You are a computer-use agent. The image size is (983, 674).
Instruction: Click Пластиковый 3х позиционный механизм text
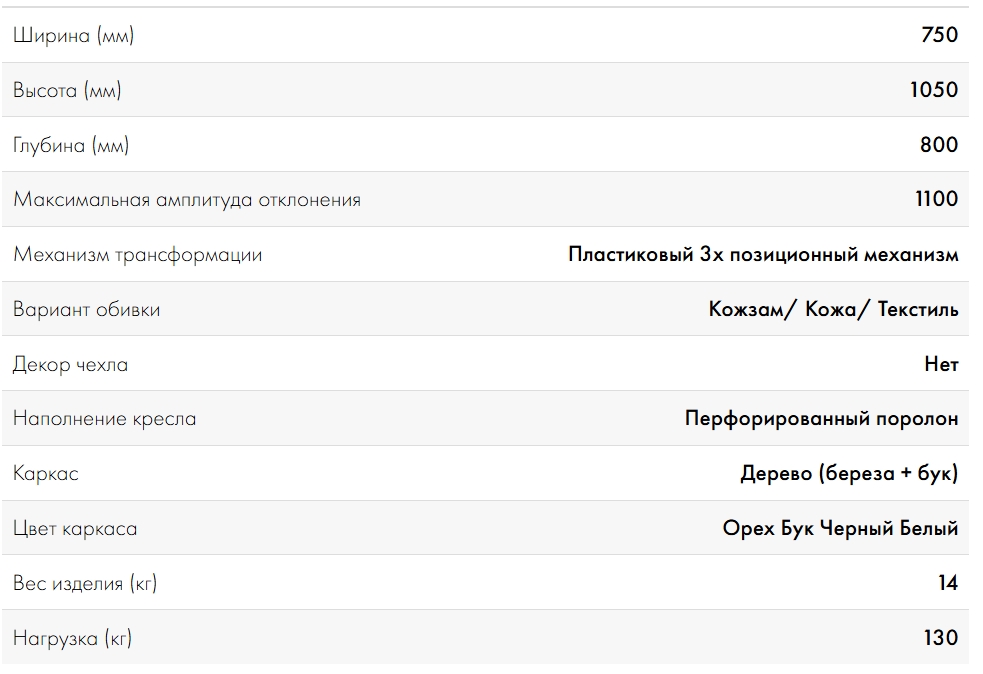point(763,254)
